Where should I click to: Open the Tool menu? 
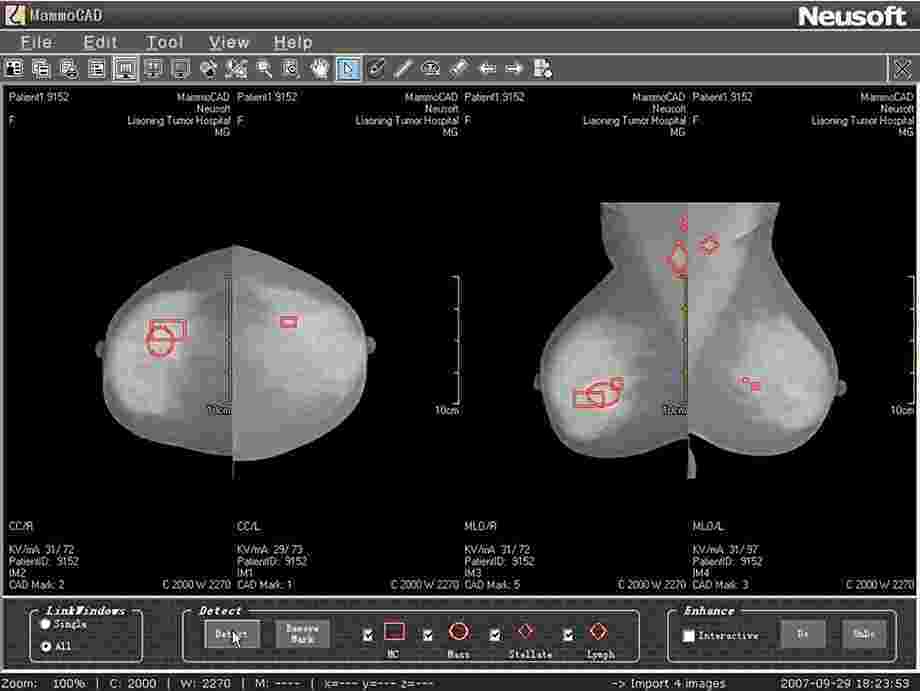coord(165,42)
